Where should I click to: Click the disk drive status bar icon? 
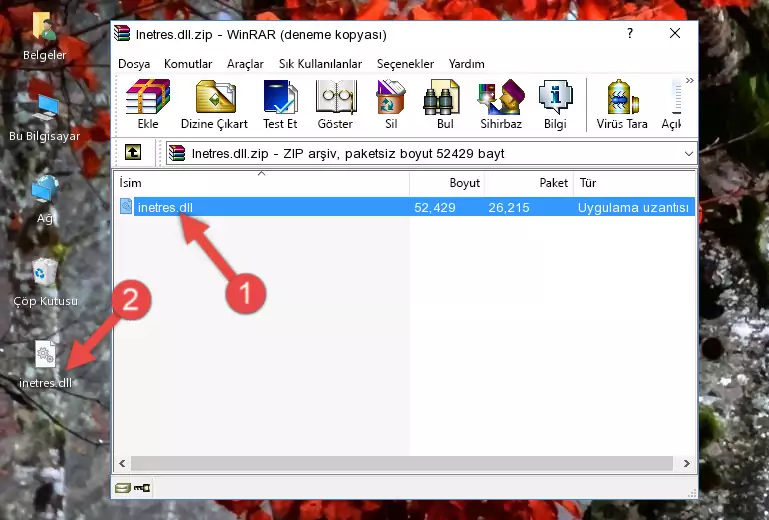point(123,488)
